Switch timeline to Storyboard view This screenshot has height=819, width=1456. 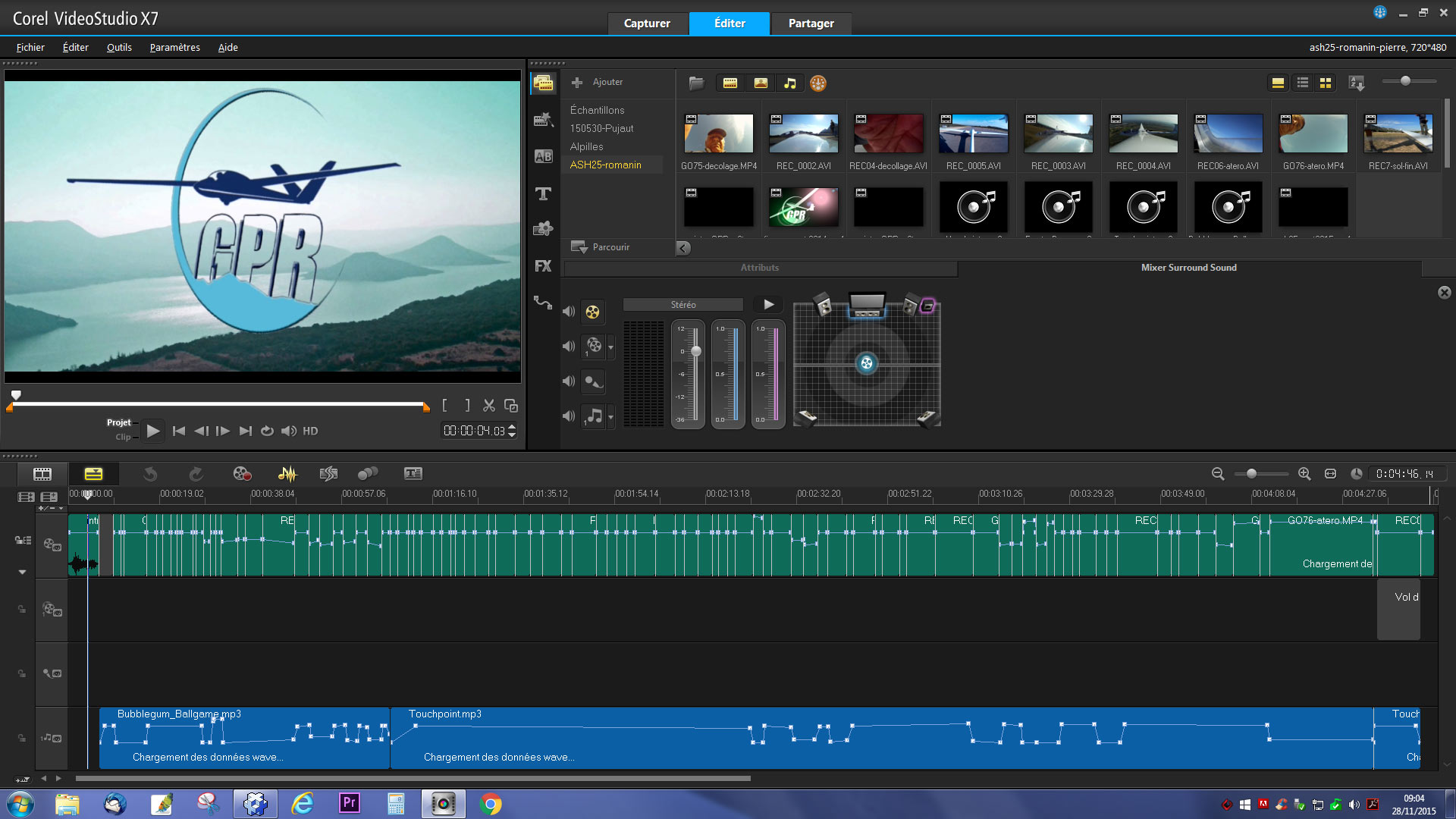click(42, 474)
